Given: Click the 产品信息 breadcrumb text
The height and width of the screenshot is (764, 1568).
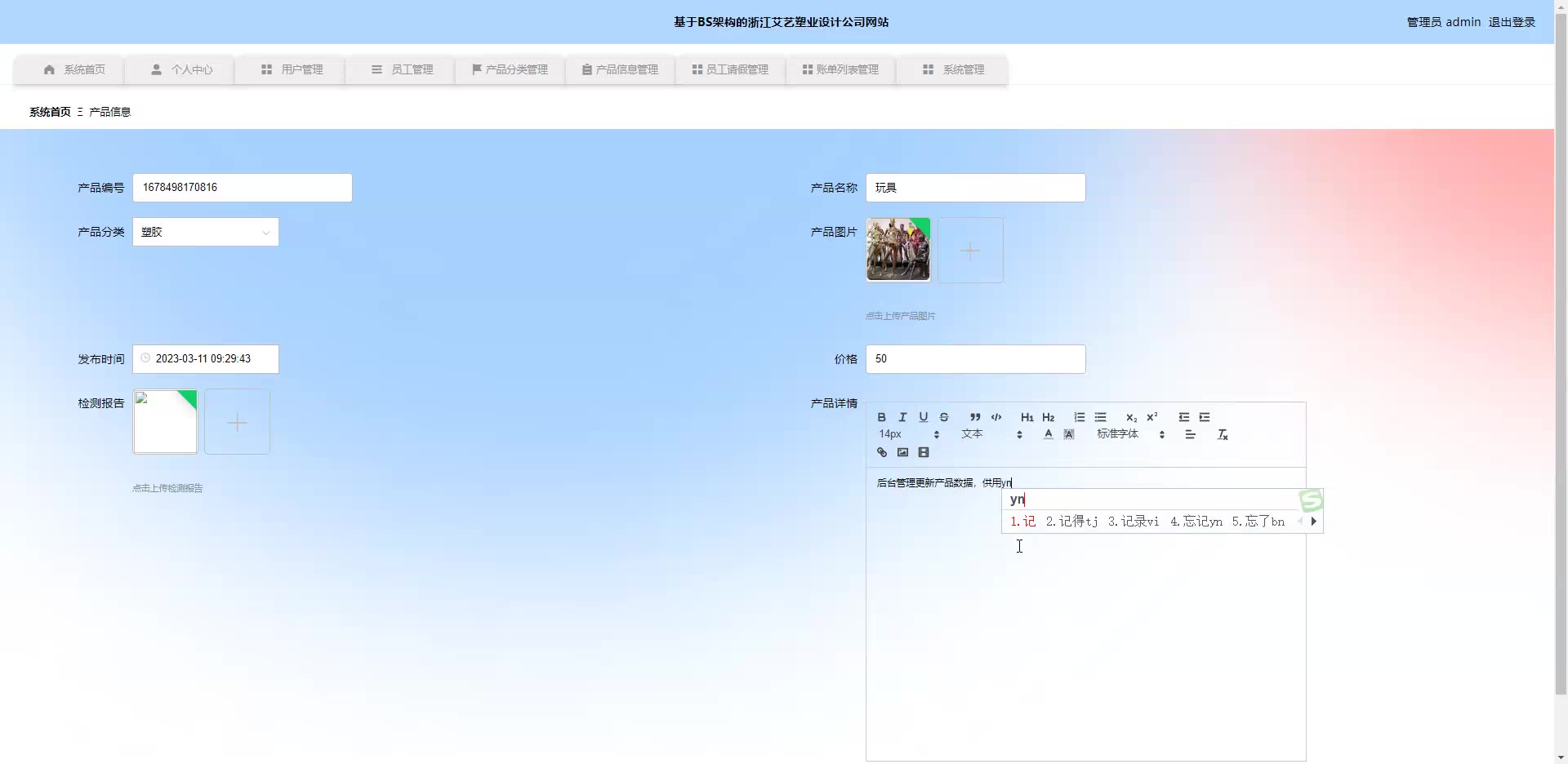Looking at the screenshot, I should (109, 112).
